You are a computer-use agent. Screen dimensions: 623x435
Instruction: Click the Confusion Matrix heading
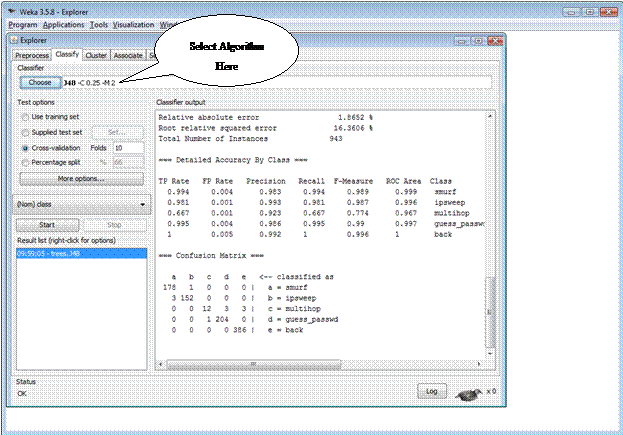coord(211,255)
